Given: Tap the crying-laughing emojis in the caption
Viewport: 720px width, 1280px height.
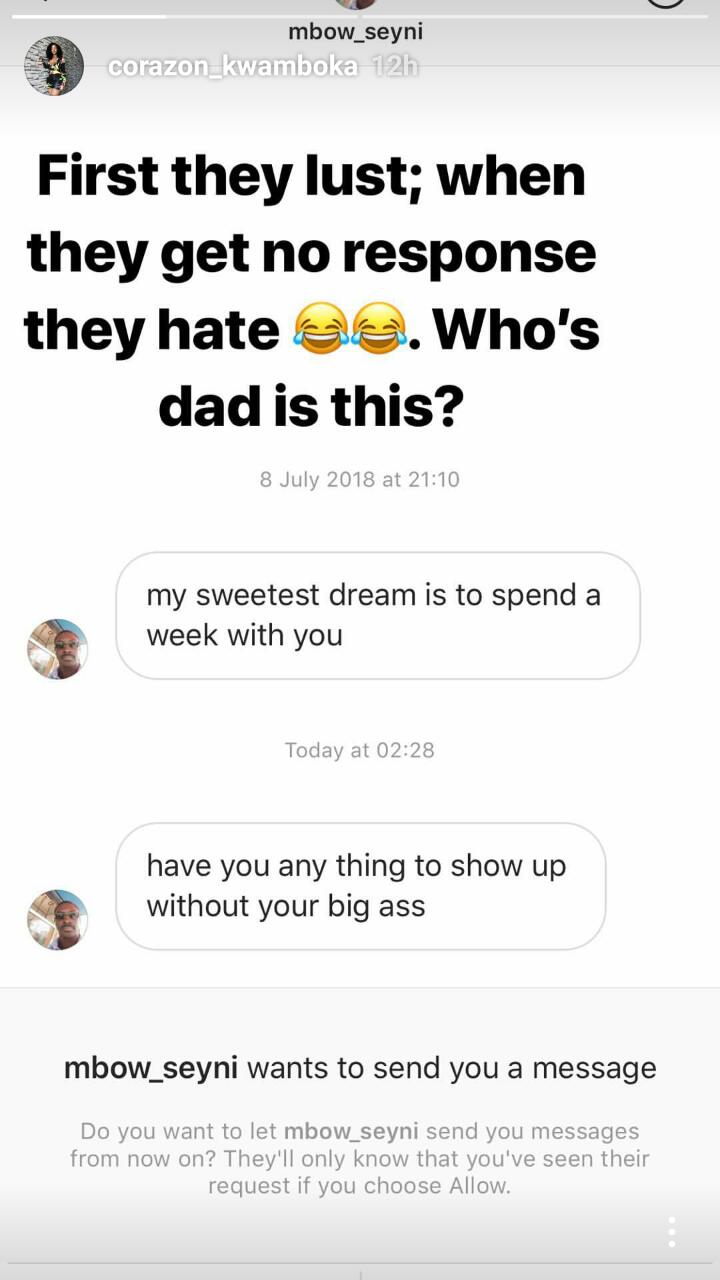Looking at the screenshot, I should click(350, 329).
